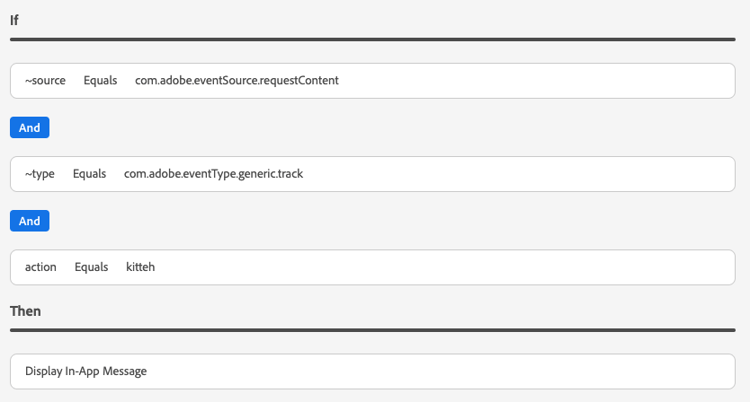
Task: Select the action condition key
Action: pos(41,267)
